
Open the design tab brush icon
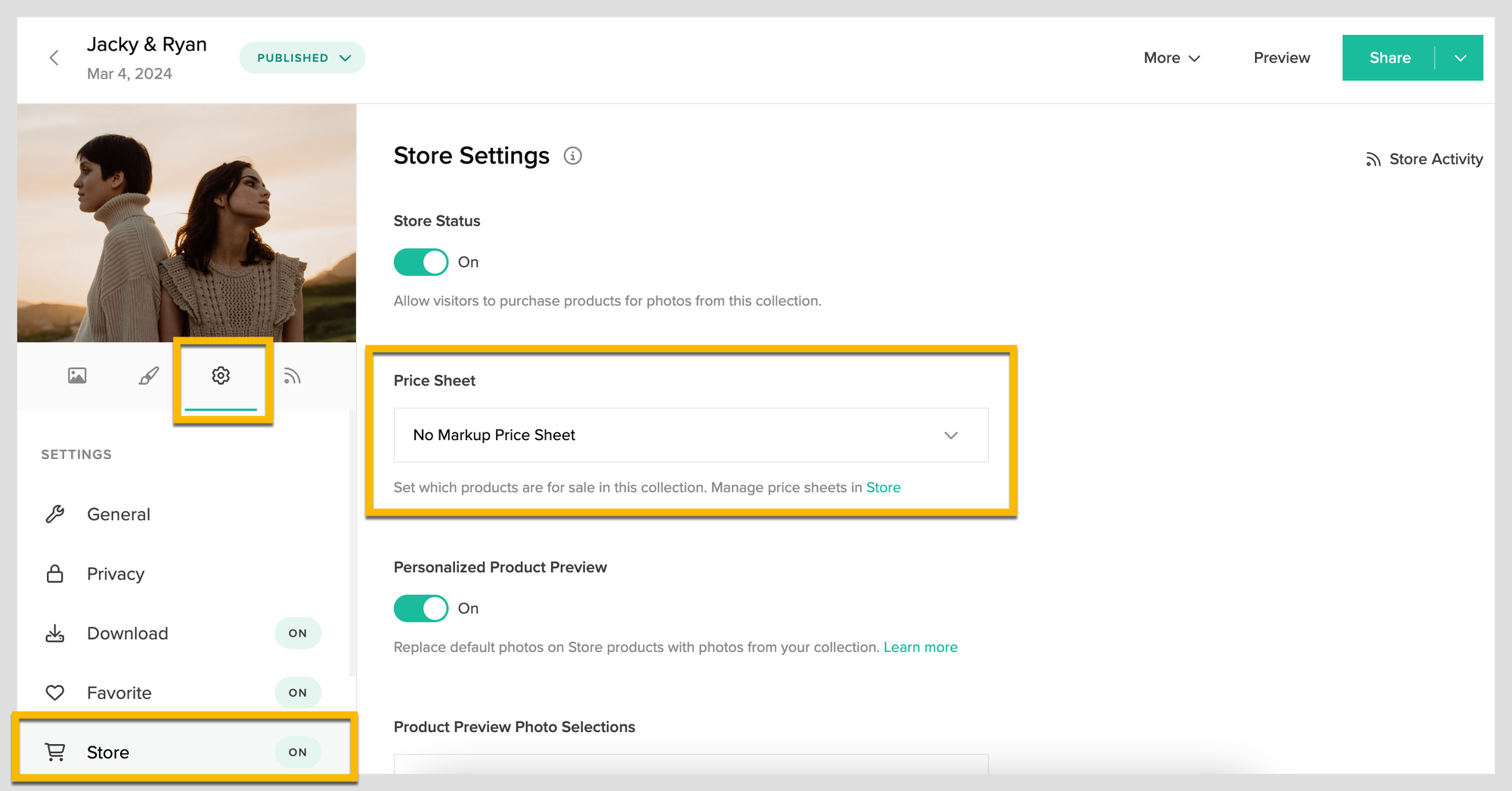coord(149,376)
